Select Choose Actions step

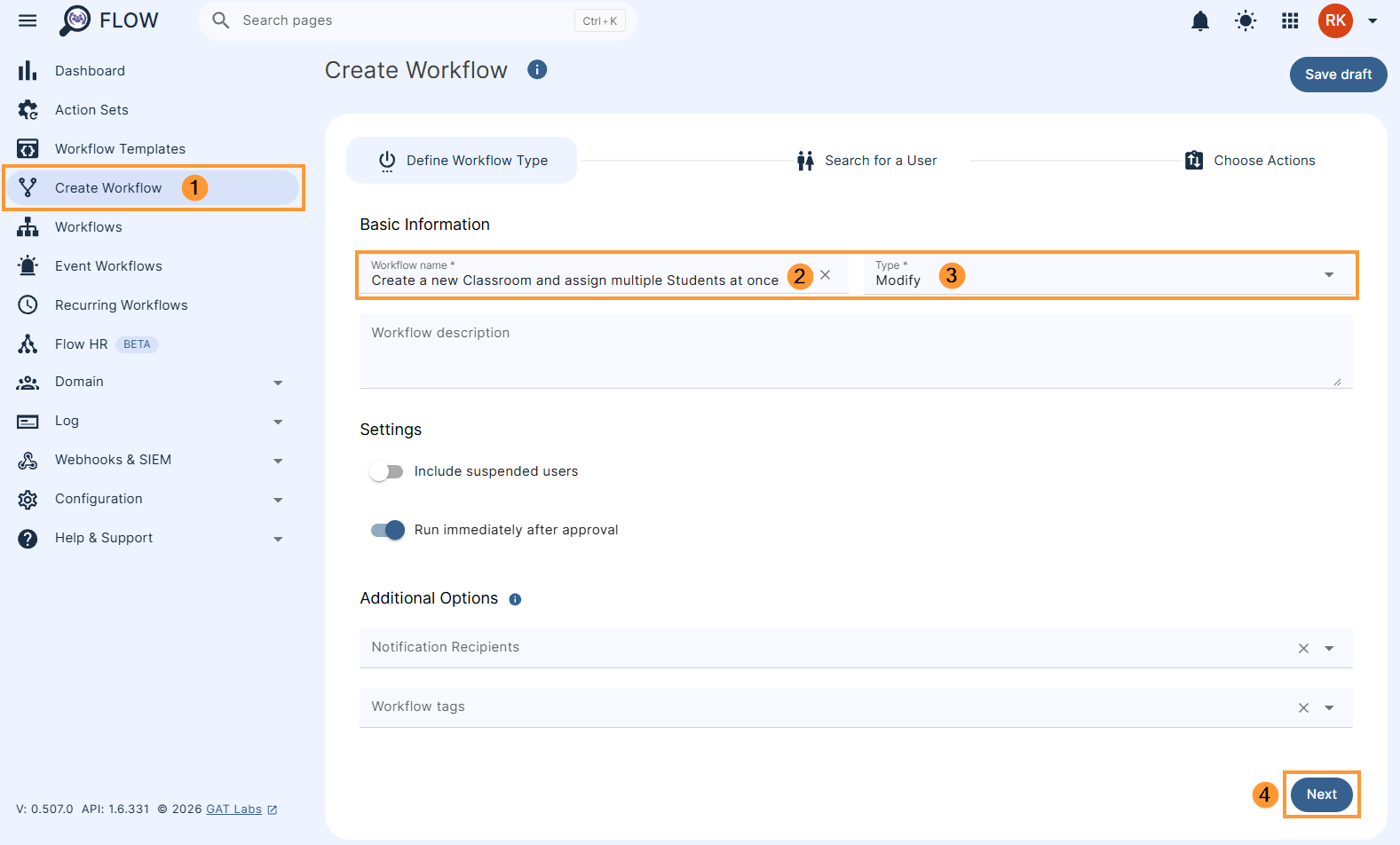point(1250,161)
